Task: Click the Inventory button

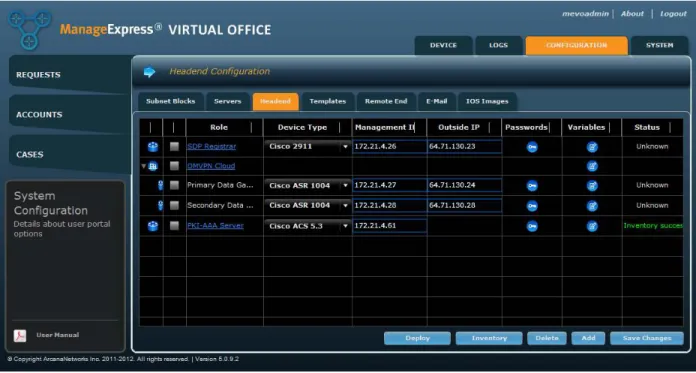Action: [489, 338]
